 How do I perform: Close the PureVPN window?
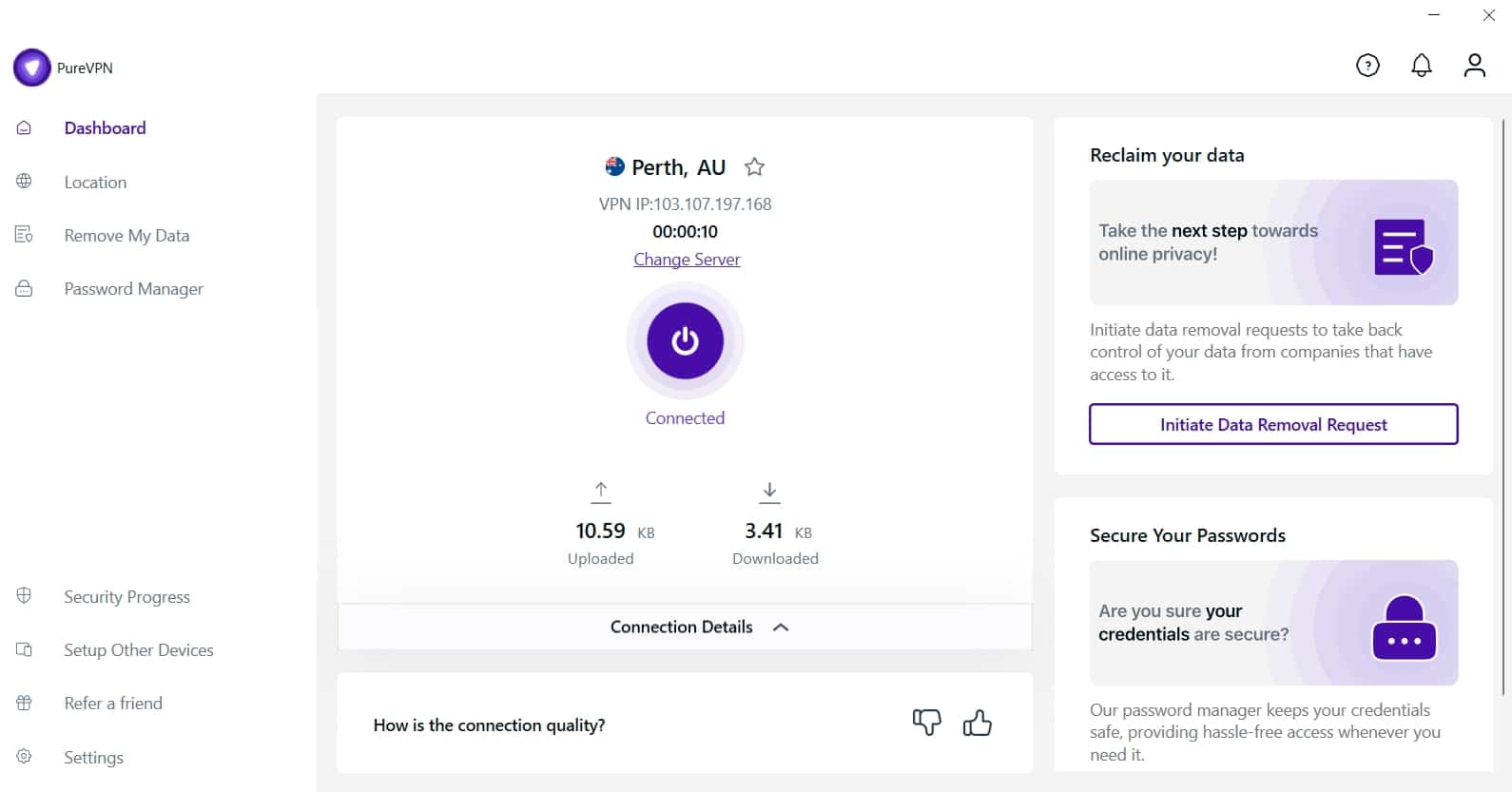[1489, 15]
